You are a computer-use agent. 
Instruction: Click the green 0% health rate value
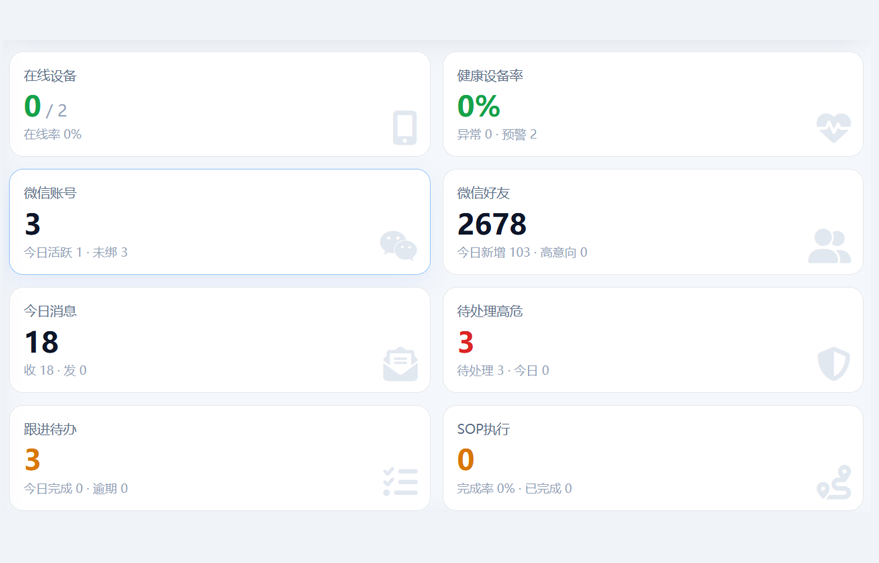point(478,107)
